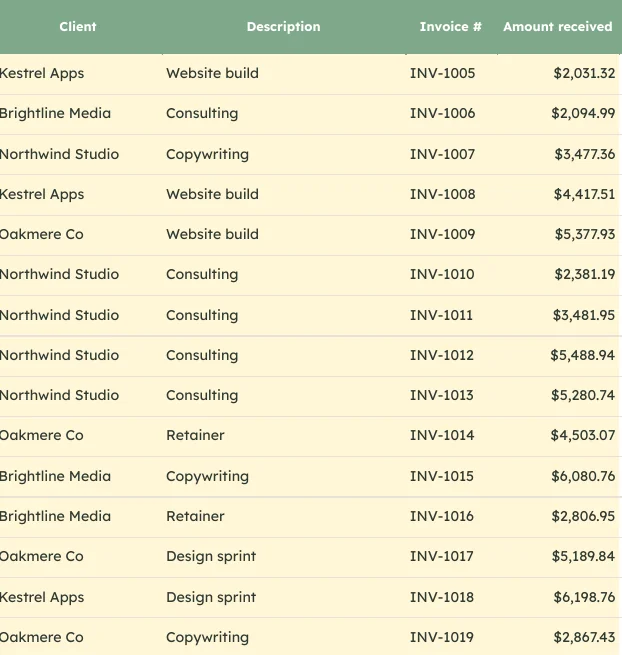Select invoice number INV-1019

[x=442, y=637]
